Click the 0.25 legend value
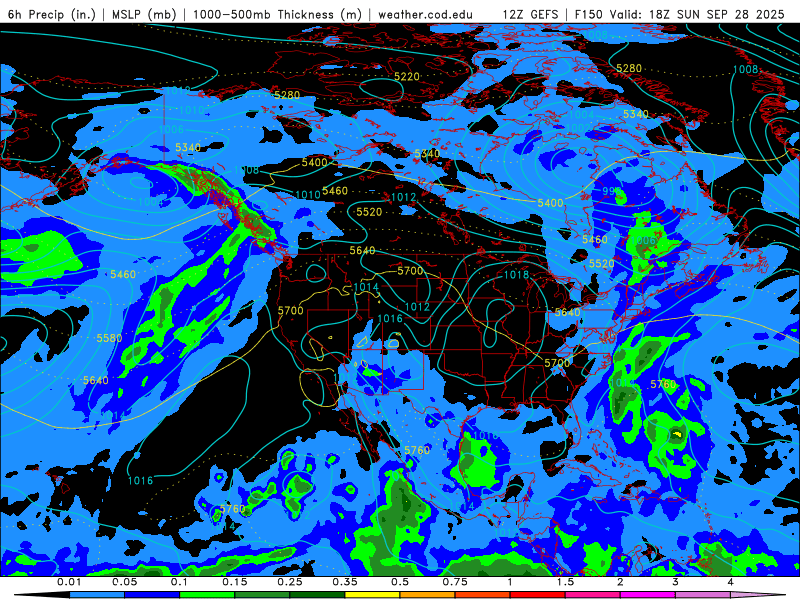800x600 pixels. [x=290, y=582]
